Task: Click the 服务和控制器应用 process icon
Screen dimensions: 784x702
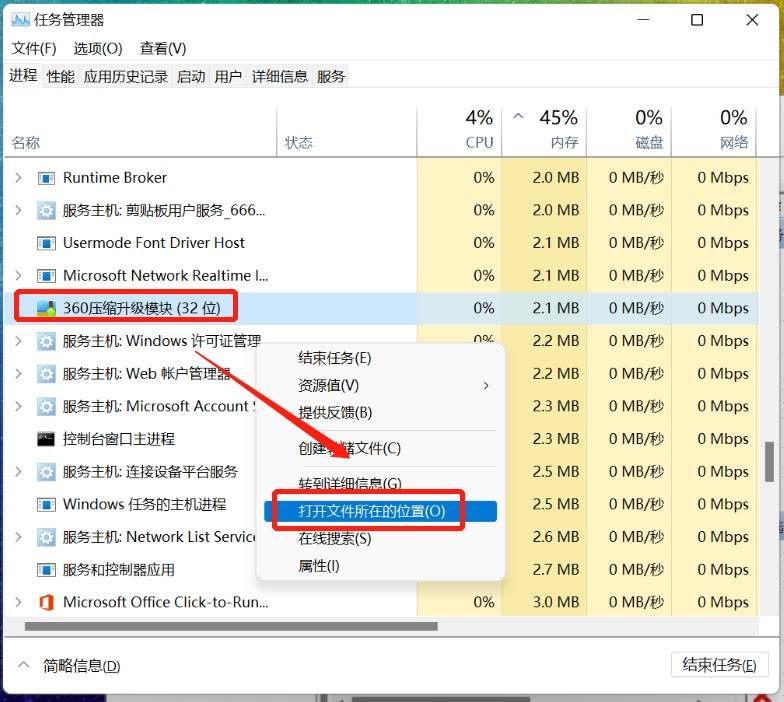Action: 46,570
